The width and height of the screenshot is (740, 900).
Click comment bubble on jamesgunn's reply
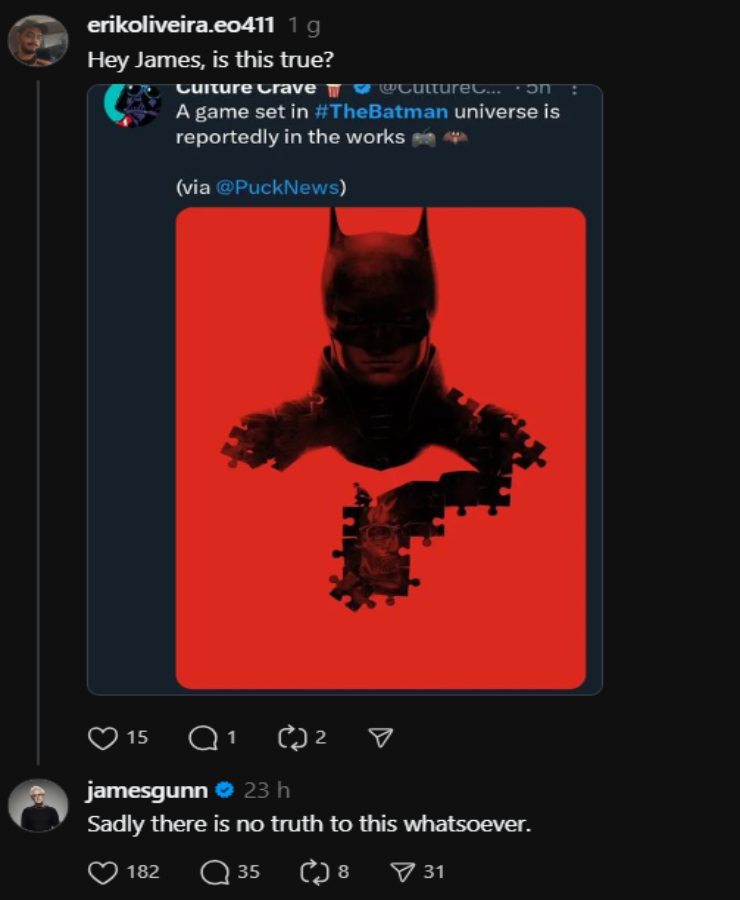(x=214, y=872)
